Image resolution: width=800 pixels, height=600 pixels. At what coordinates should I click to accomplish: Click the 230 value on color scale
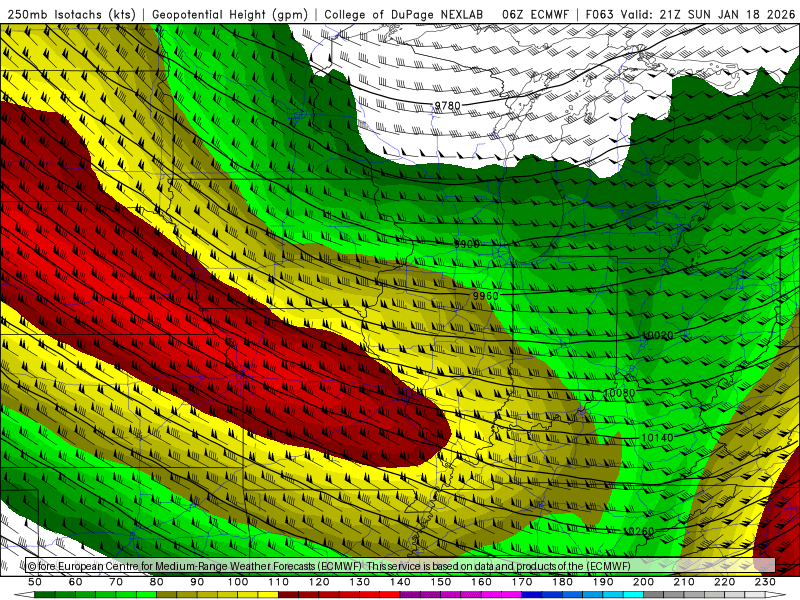[766, 582]
